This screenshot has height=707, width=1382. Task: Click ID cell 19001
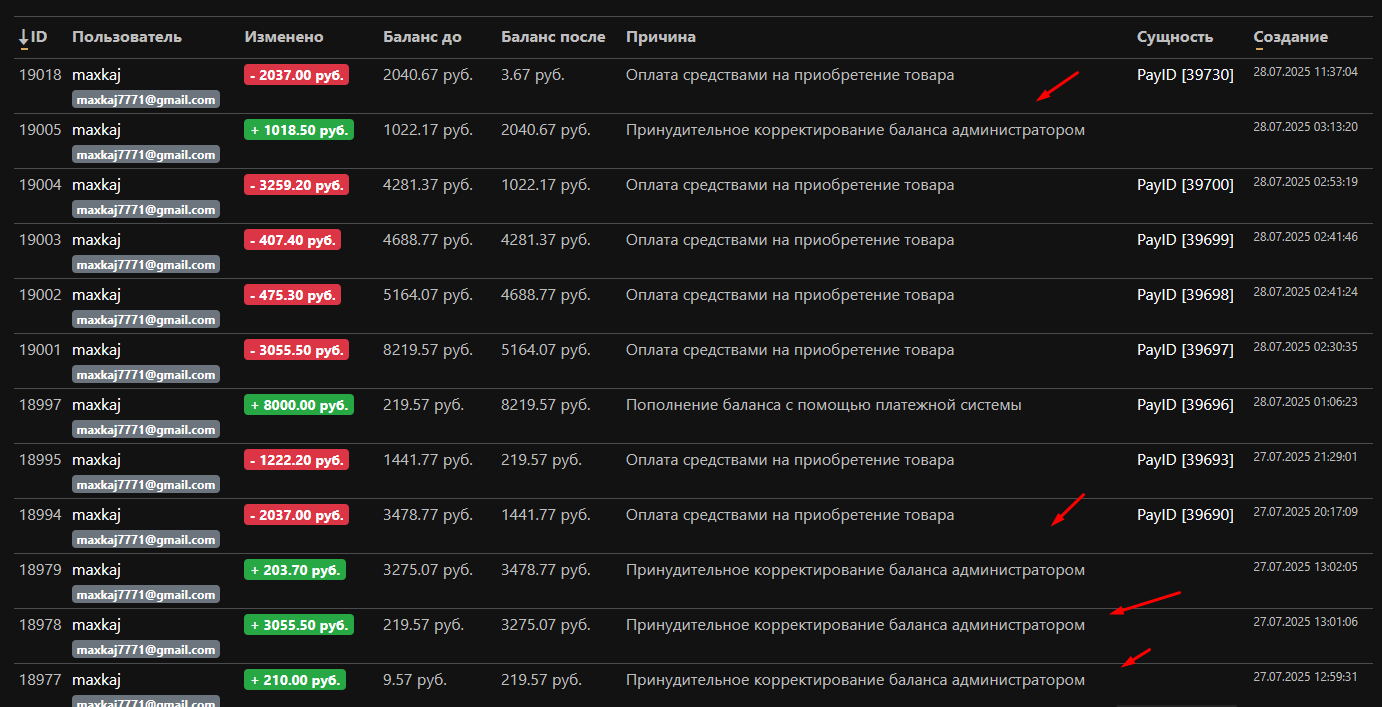pos(40,350)
